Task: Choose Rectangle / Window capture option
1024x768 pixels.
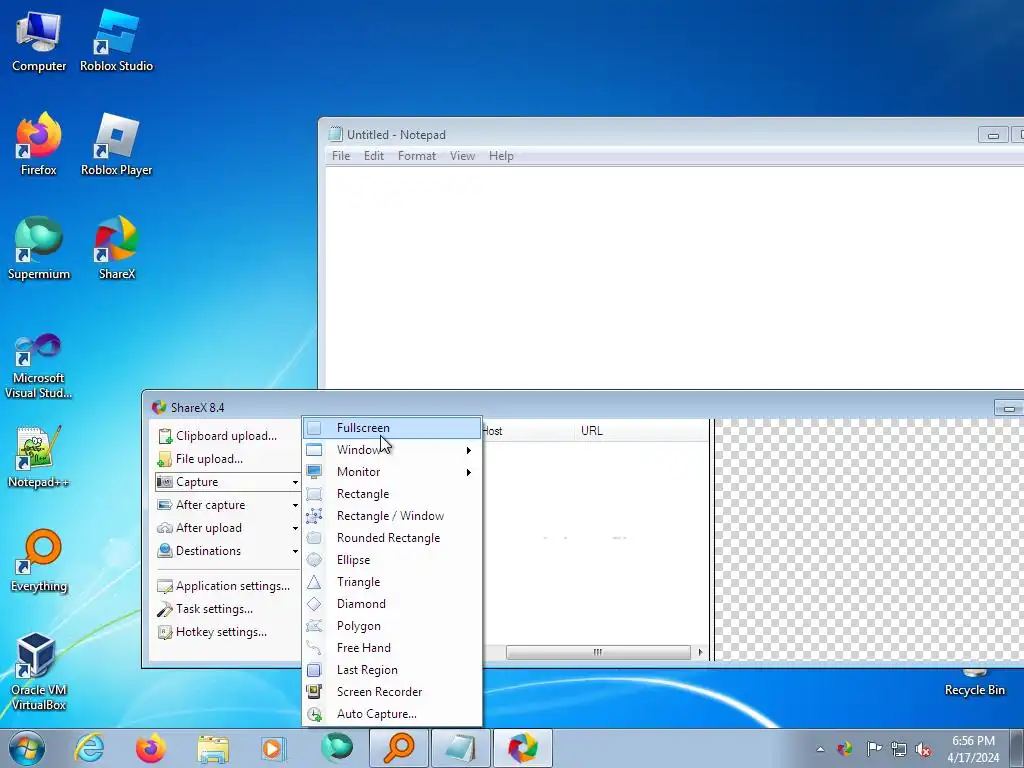Action: coord(392,516)
